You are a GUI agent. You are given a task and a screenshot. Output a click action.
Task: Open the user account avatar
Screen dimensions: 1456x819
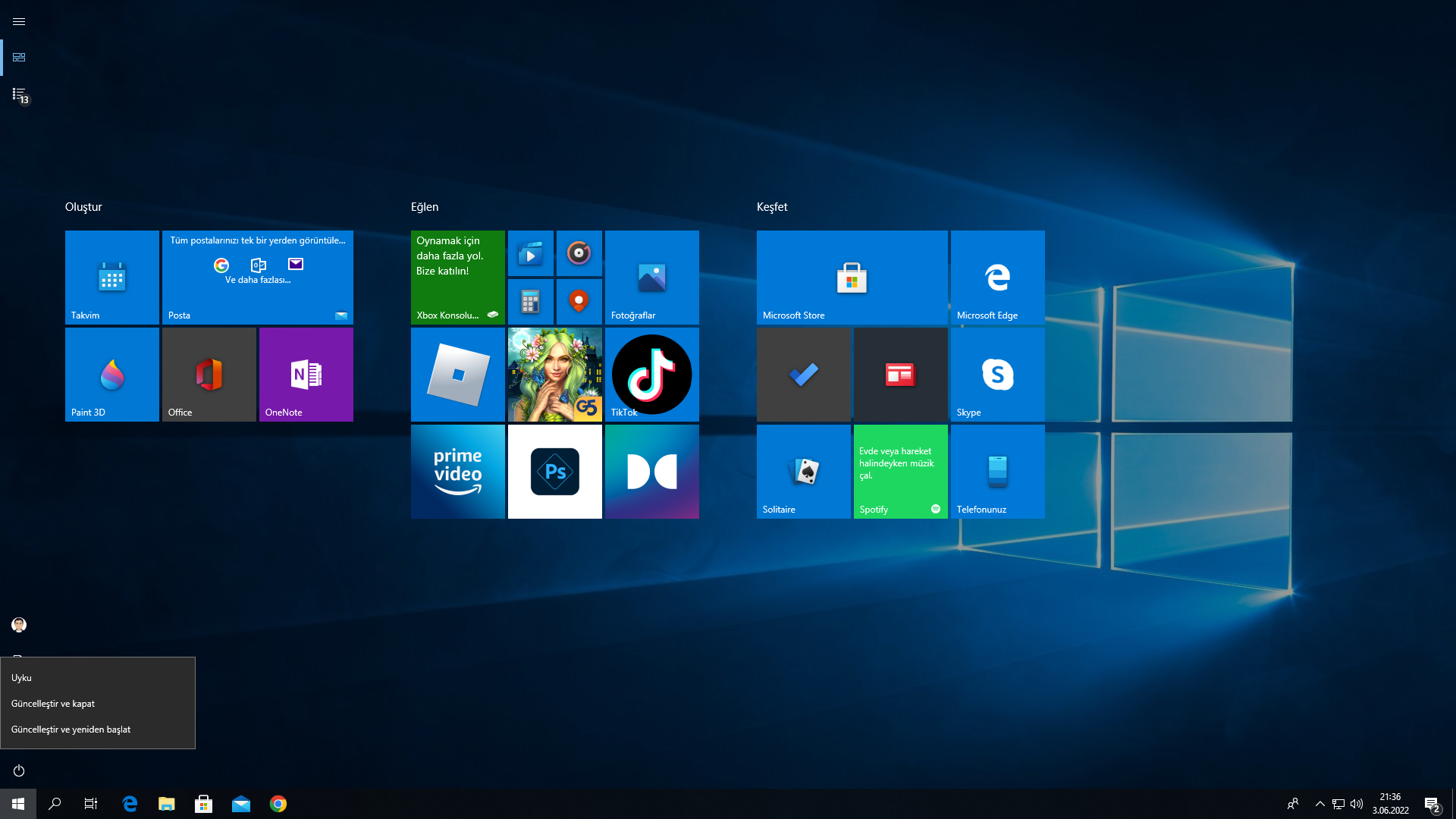[19, 625]
